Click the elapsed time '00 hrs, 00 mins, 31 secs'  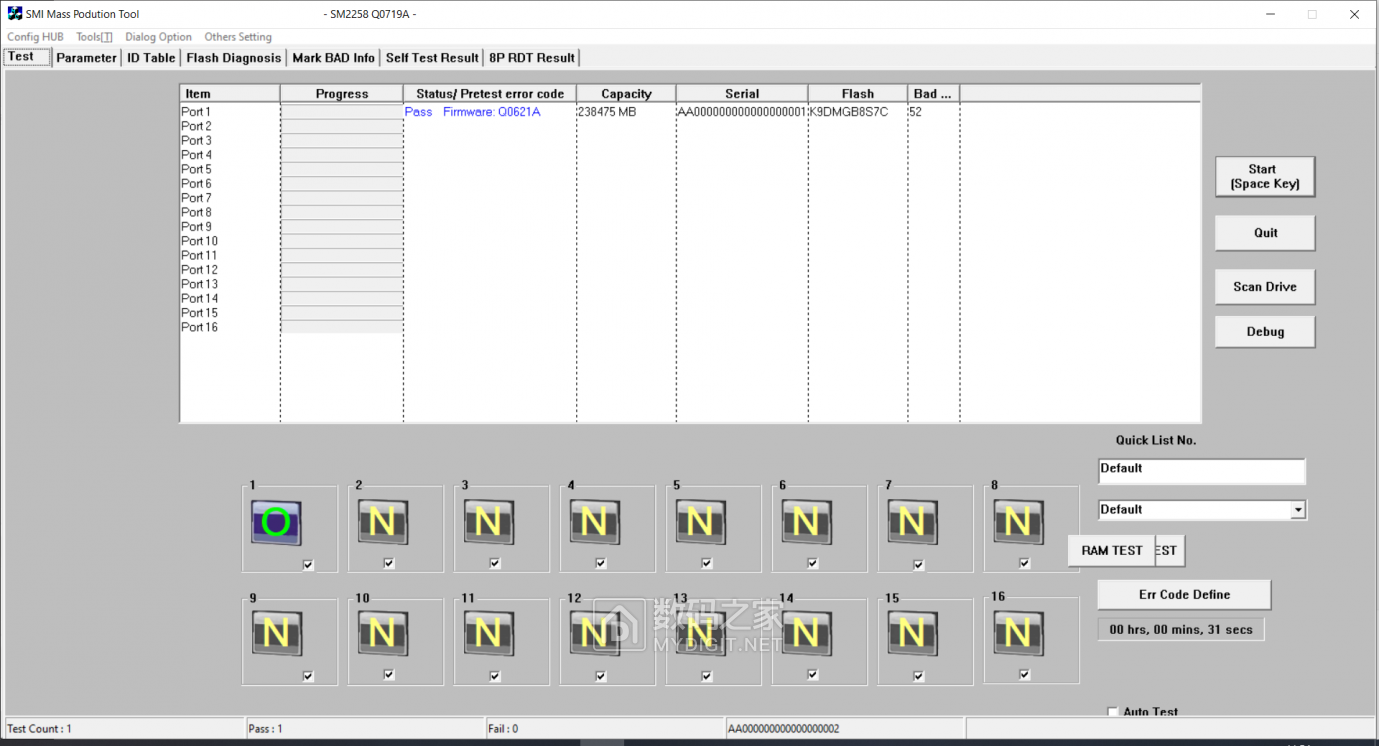[x=1181, y=630]
